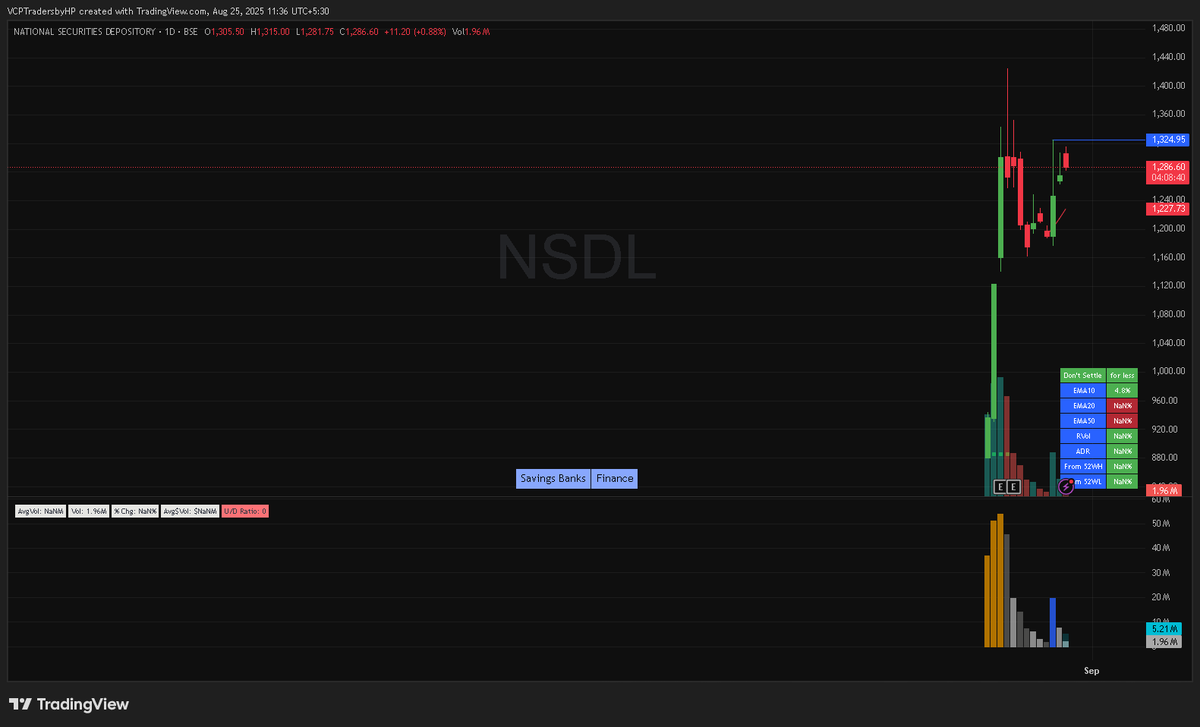Click the RVol table cell

(x=1082, y=436)
